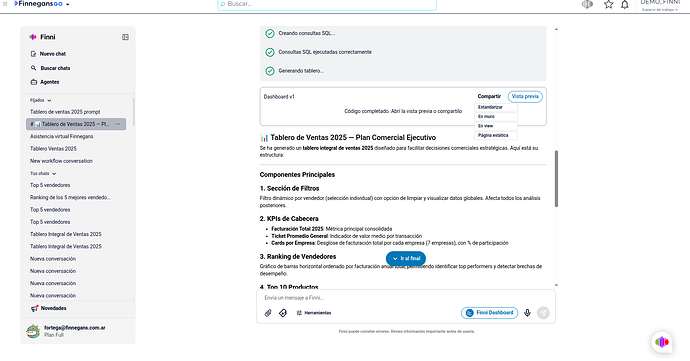Screen dimensions: 690x361
Task: Click the Herramientas sliders icon
Action: 299,313
